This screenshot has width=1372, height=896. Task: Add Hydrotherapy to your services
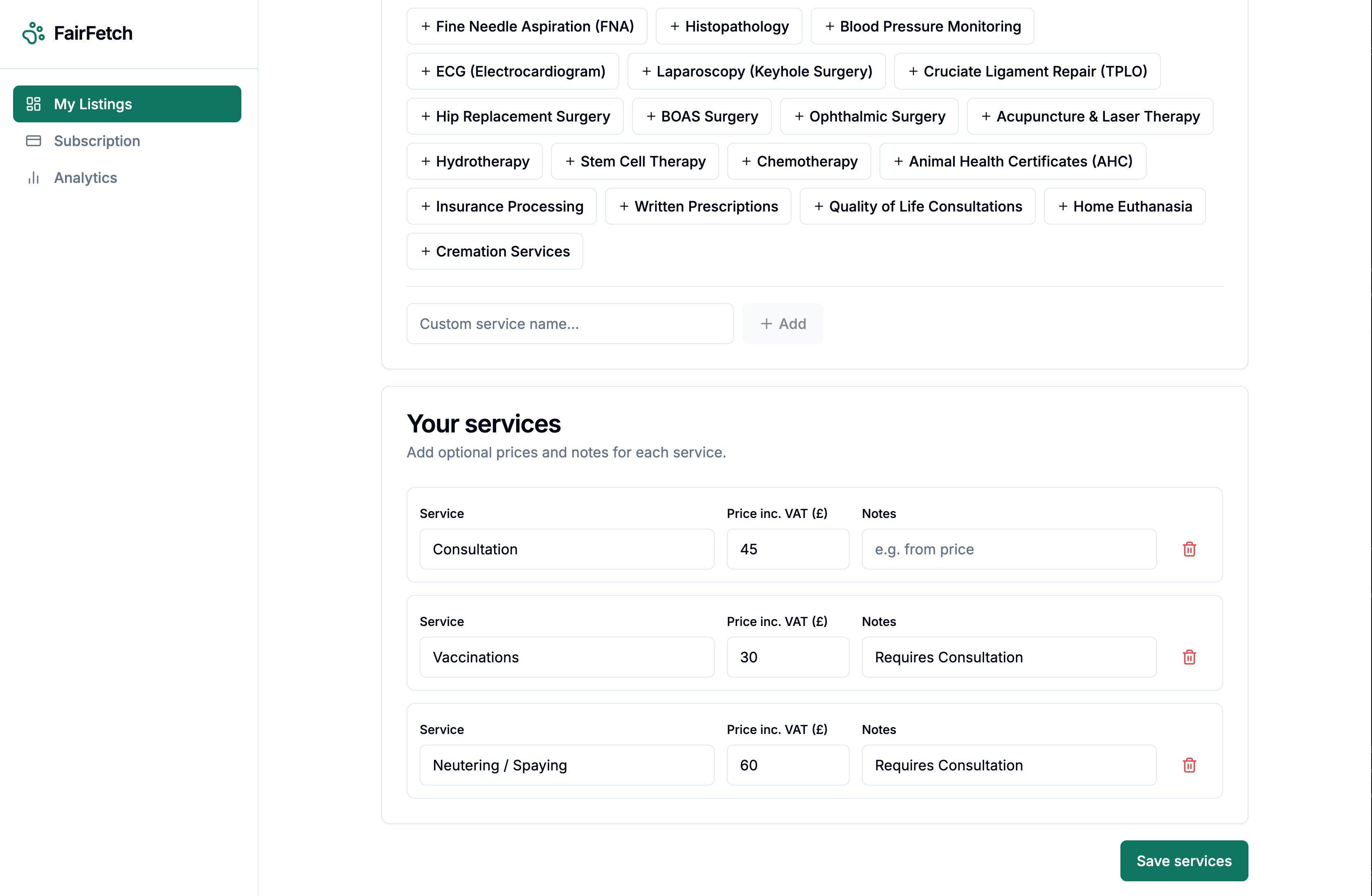pos(475,162)
